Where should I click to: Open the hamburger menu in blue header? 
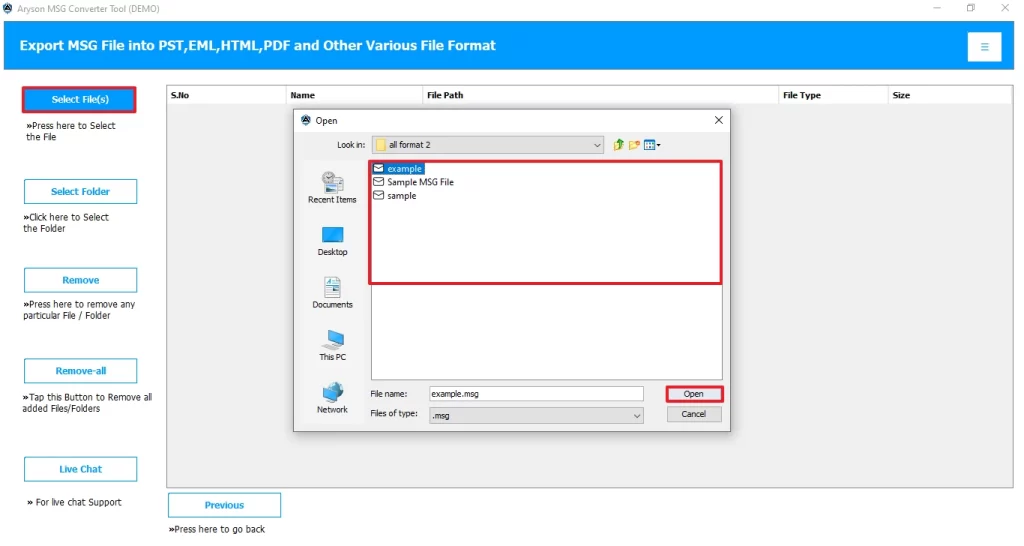984,46
